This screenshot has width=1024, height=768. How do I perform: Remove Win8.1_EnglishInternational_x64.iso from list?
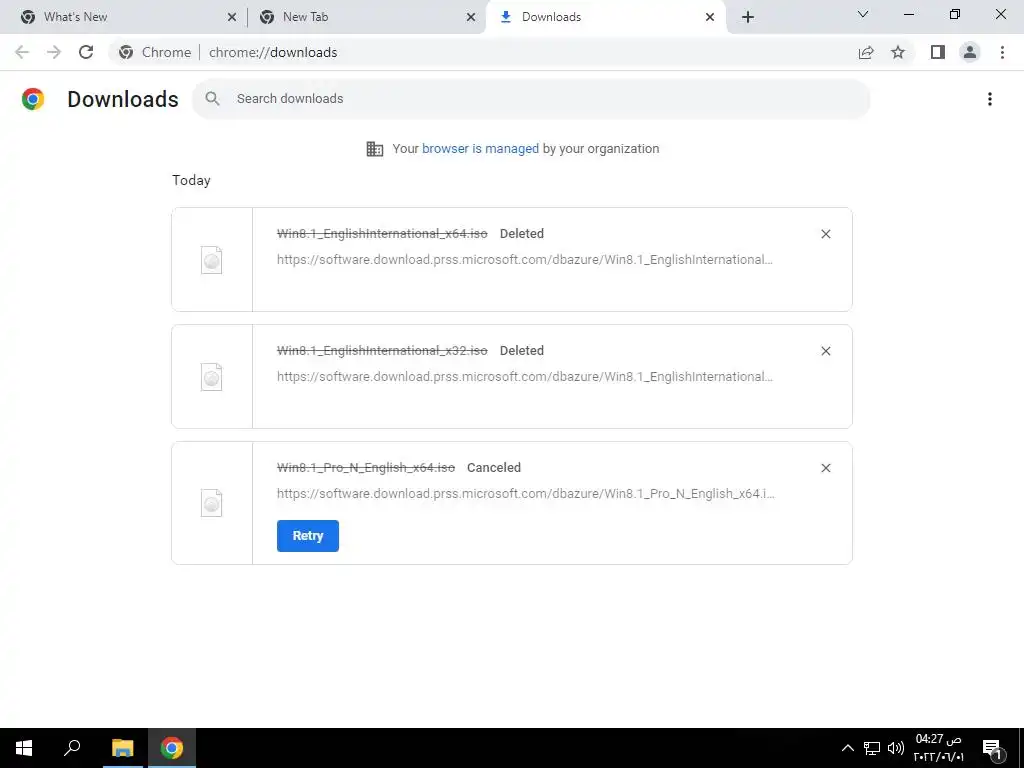825,234
